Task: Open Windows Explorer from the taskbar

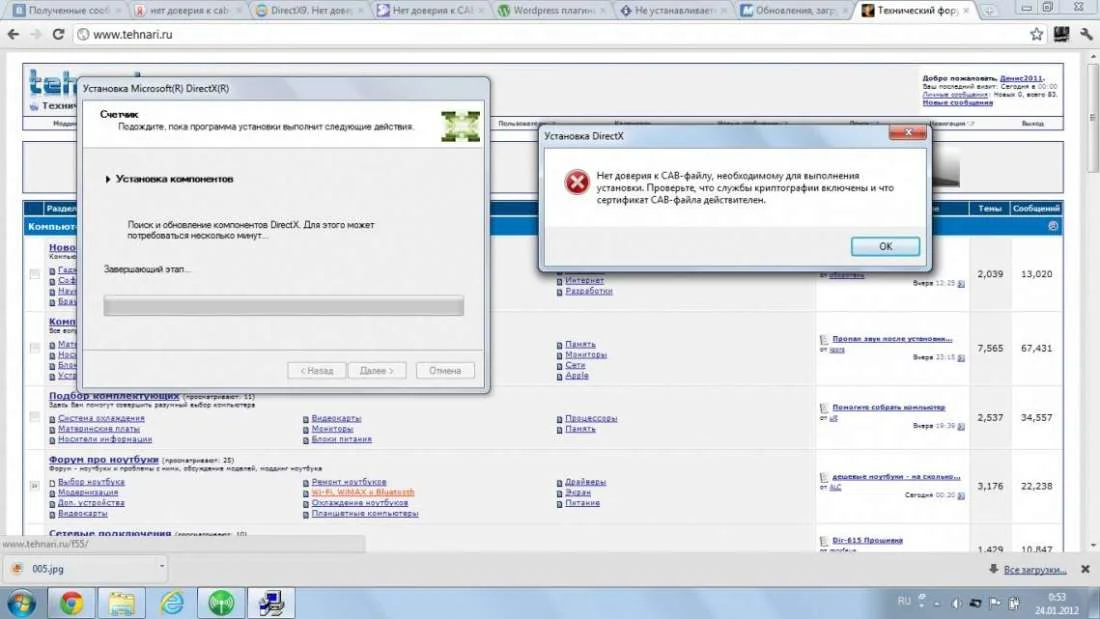Action: (x=121, y=604)
